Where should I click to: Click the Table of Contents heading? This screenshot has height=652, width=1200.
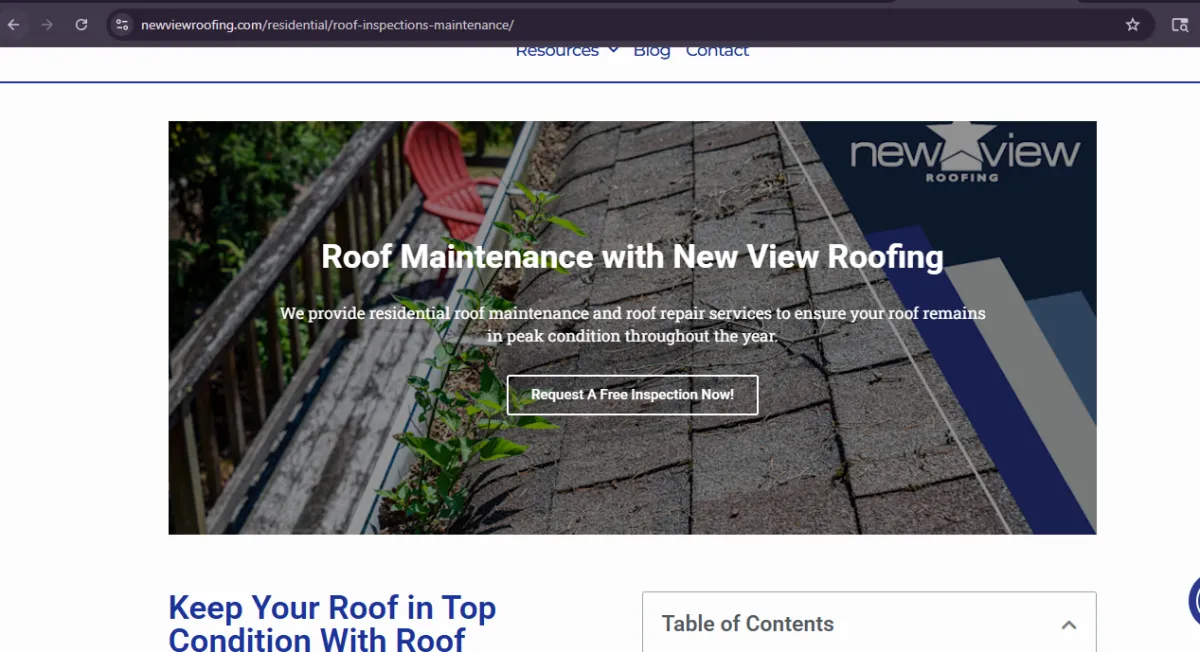click(x=747, y=624)
